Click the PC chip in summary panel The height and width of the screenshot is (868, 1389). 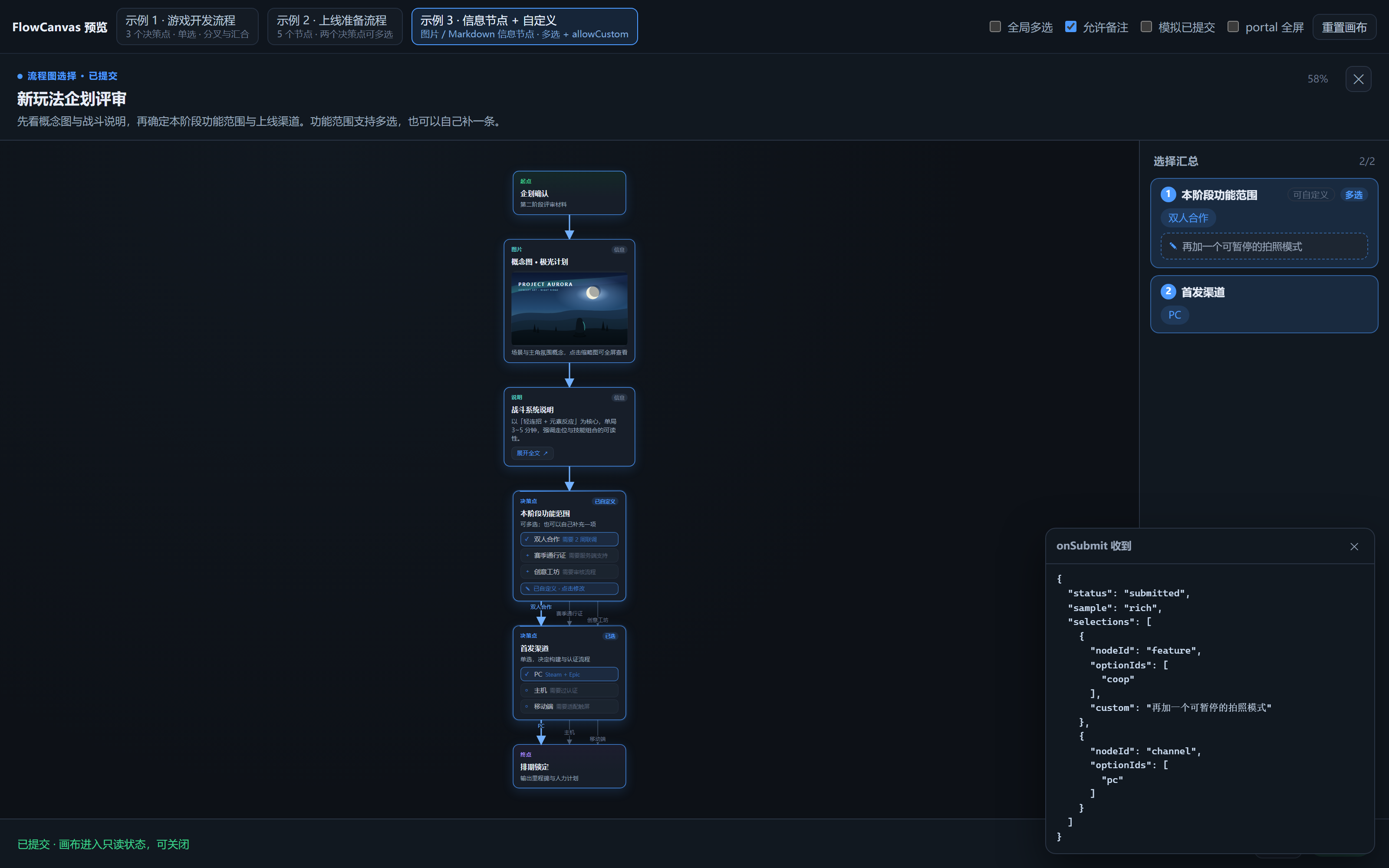tap(1174, 315)
